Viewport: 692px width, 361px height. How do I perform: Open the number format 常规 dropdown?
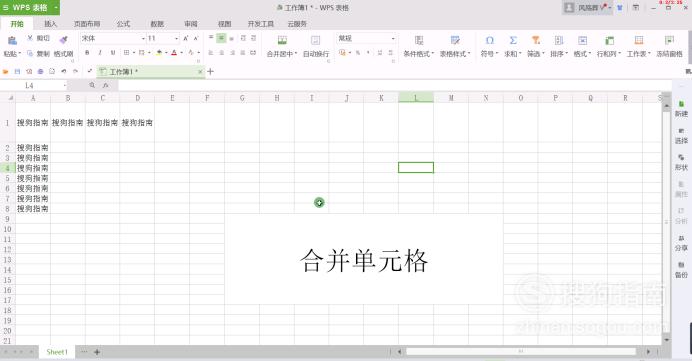pyautogui.click(x=393, y=39)
